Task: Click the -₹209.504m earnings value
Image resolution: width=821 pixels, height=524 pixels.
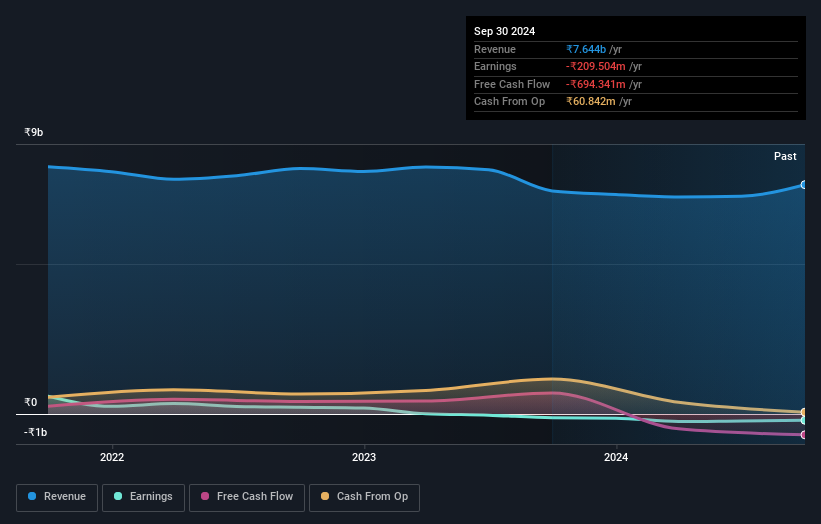Action: (x=595, y=66)
